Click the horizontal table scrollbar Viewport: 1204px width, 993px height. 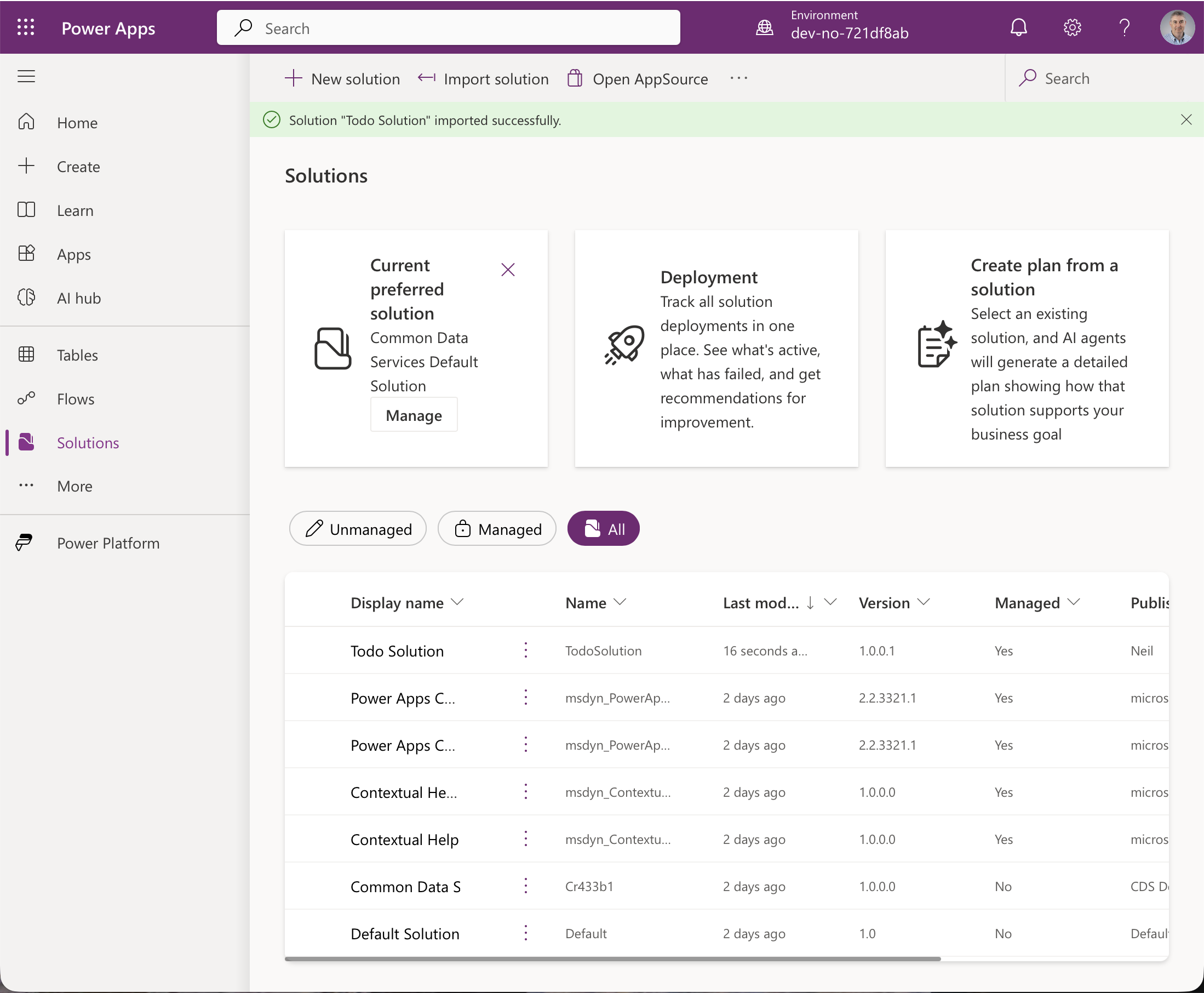coord(612,958)
